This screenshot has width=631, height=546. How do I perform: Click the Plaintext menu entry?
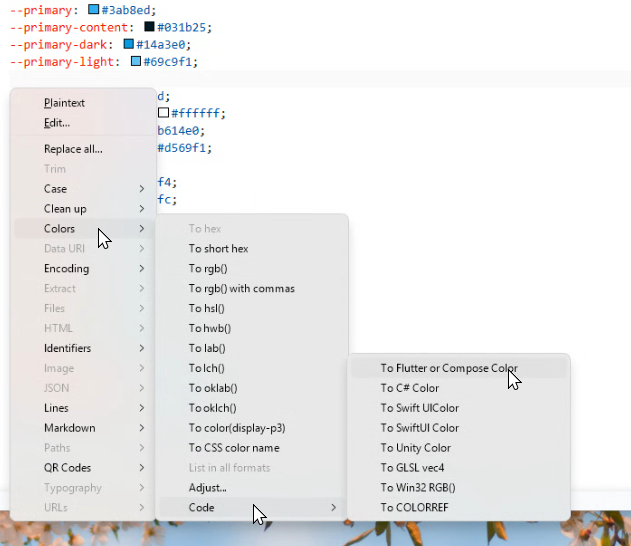(64, 103)
